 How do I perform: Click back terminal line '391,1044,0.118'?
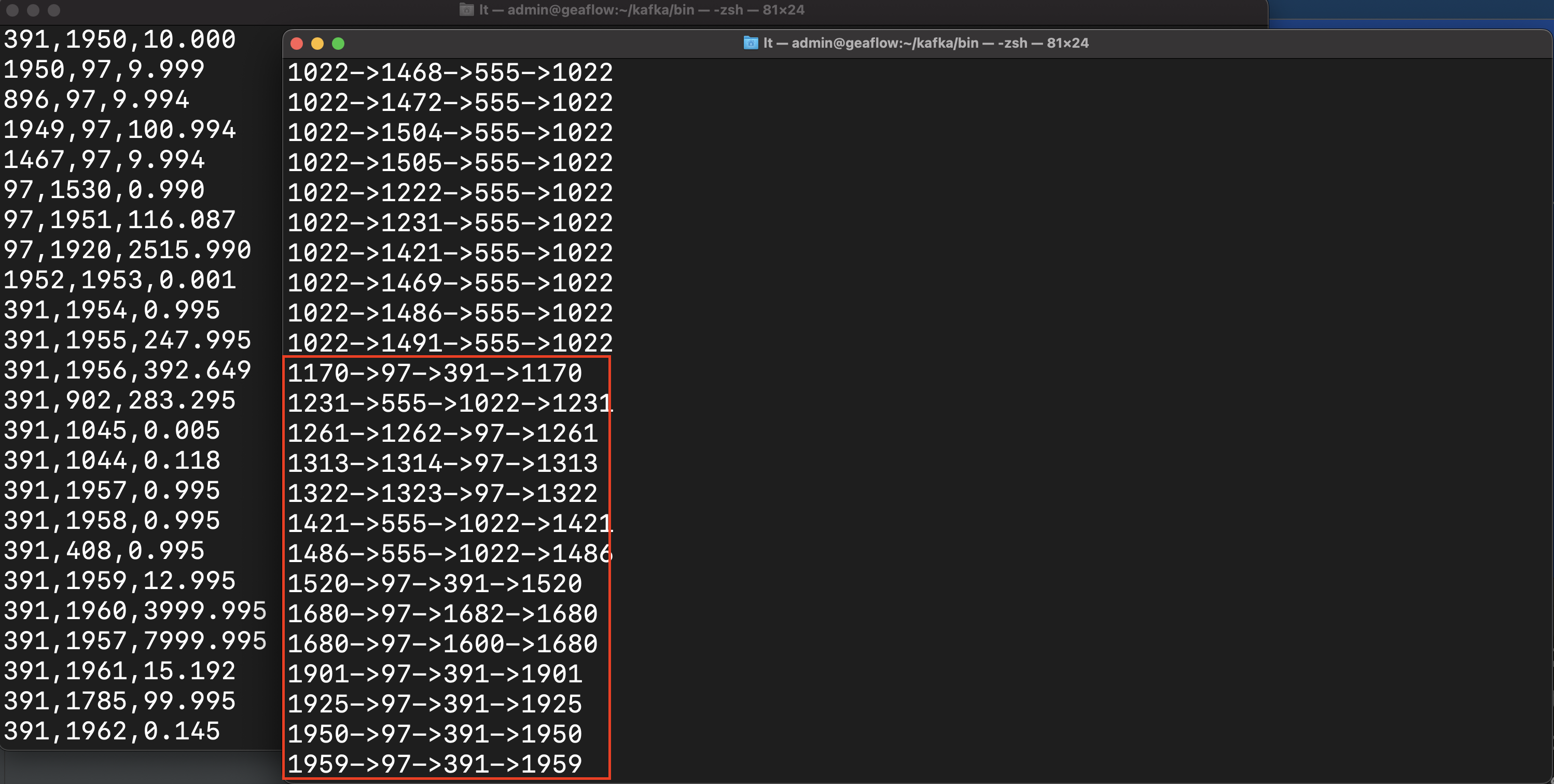click(112, 461)
